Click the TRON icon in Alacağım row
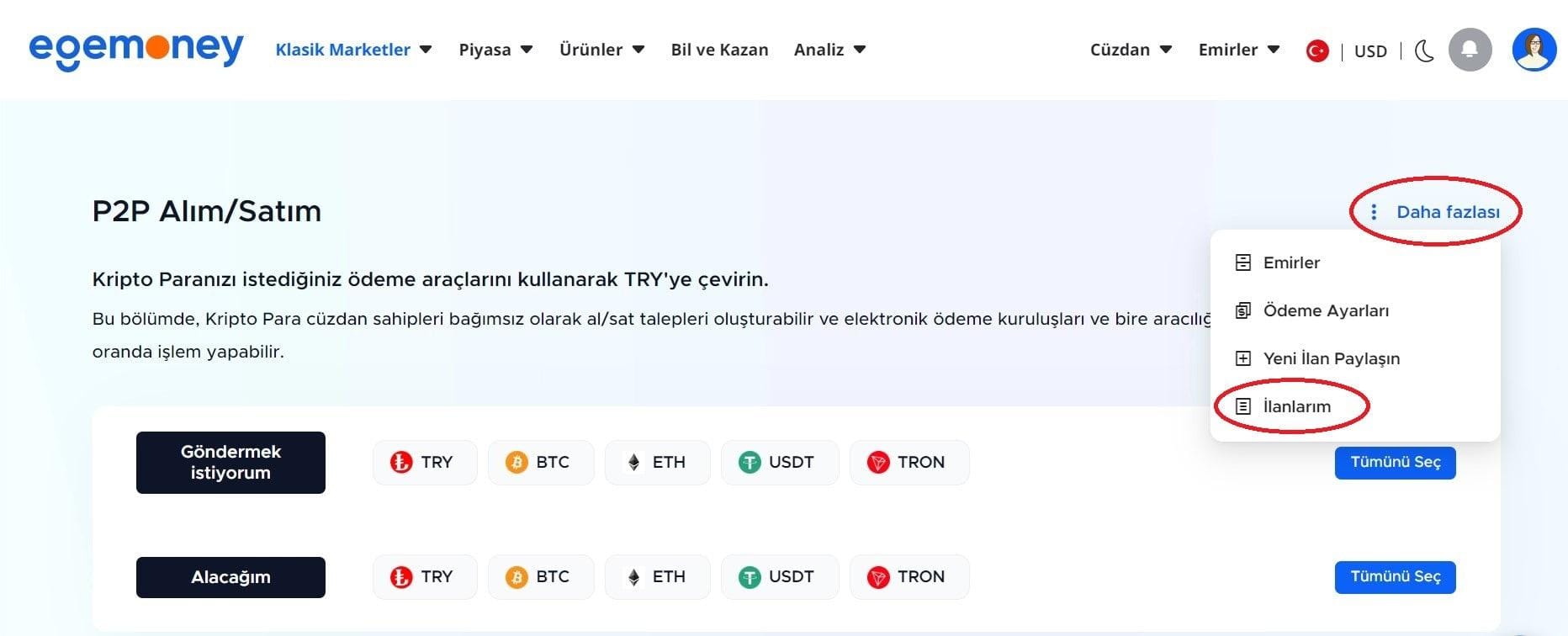Viewport: 1568px width, 636px height. [909, 577]
